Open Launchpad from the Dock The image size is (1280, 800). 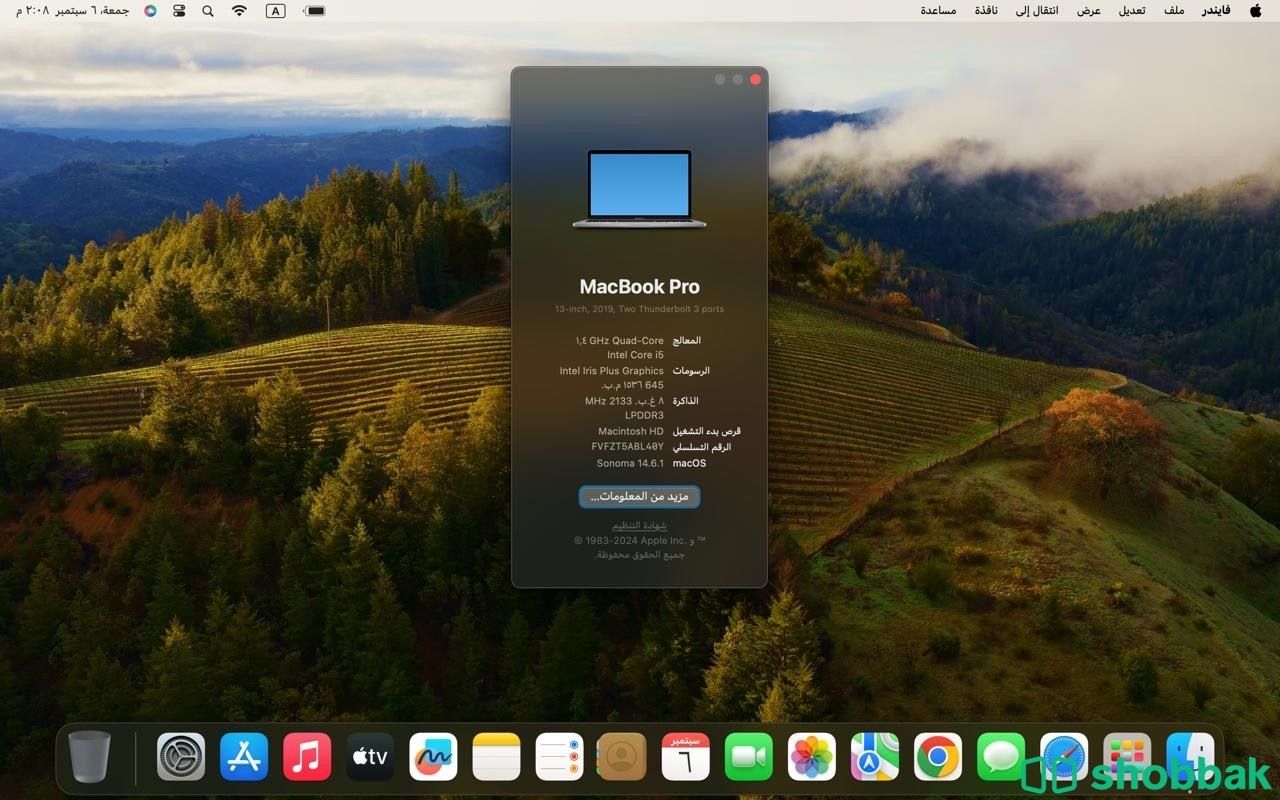1127,757
